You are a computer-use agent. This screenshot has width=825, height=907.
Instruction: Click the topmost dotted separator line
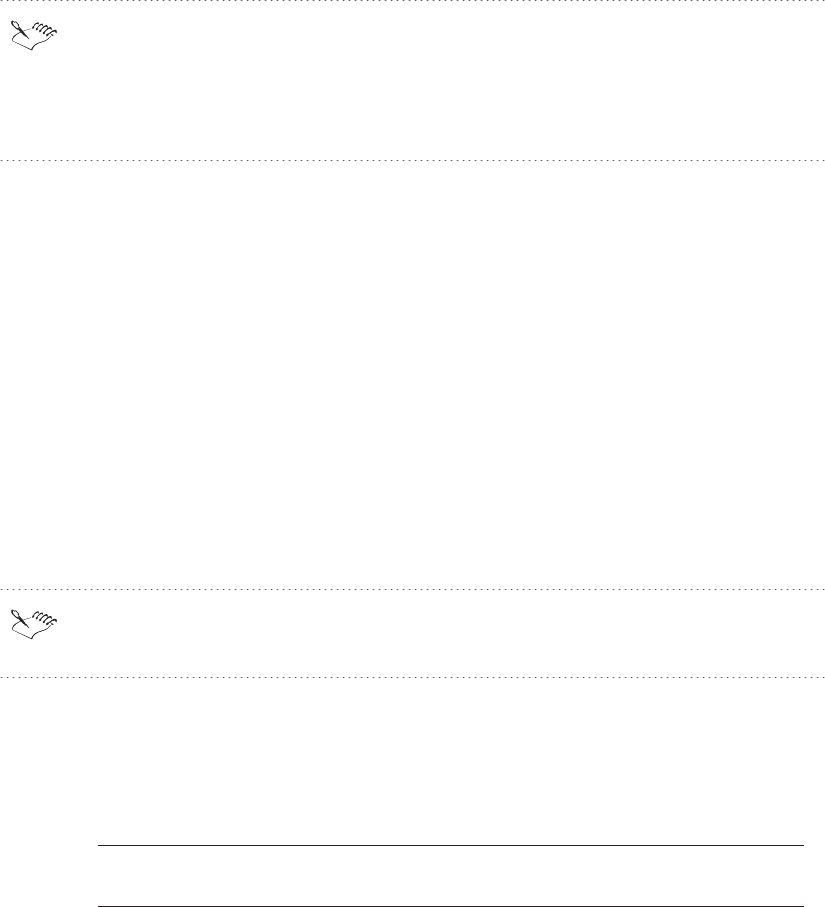412,1
